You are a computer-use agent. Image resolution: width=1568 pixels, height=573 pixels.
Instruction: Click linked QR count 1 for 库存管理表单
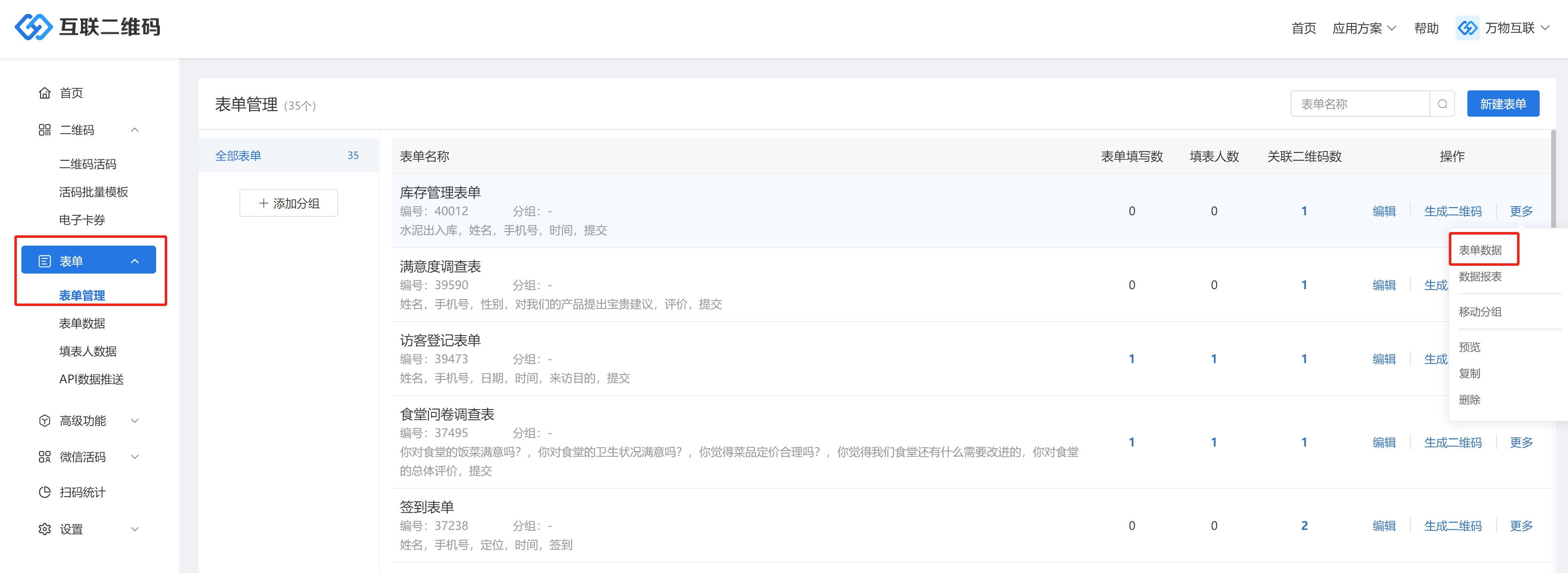click(x=1304, y=211)
